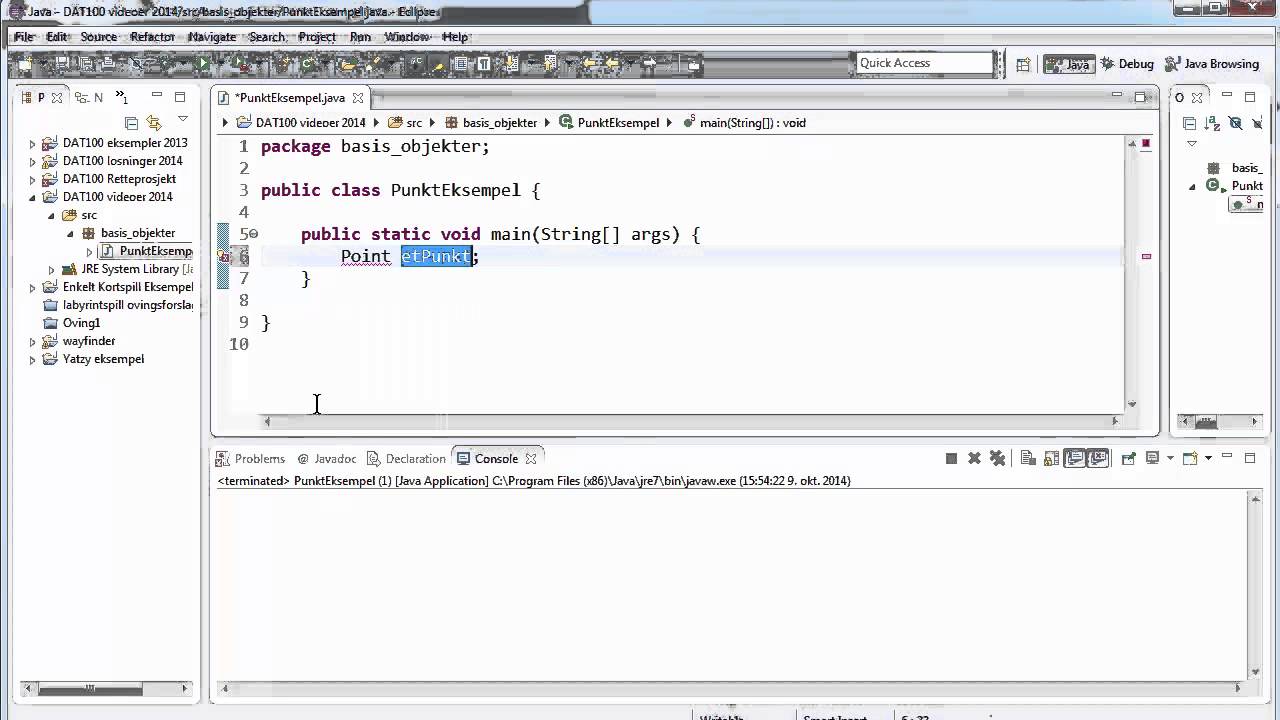Toggle Scroll Lock in Console toolbar
The height and width of the screenshot is (720, 1280).
(x=1051, y=458)
